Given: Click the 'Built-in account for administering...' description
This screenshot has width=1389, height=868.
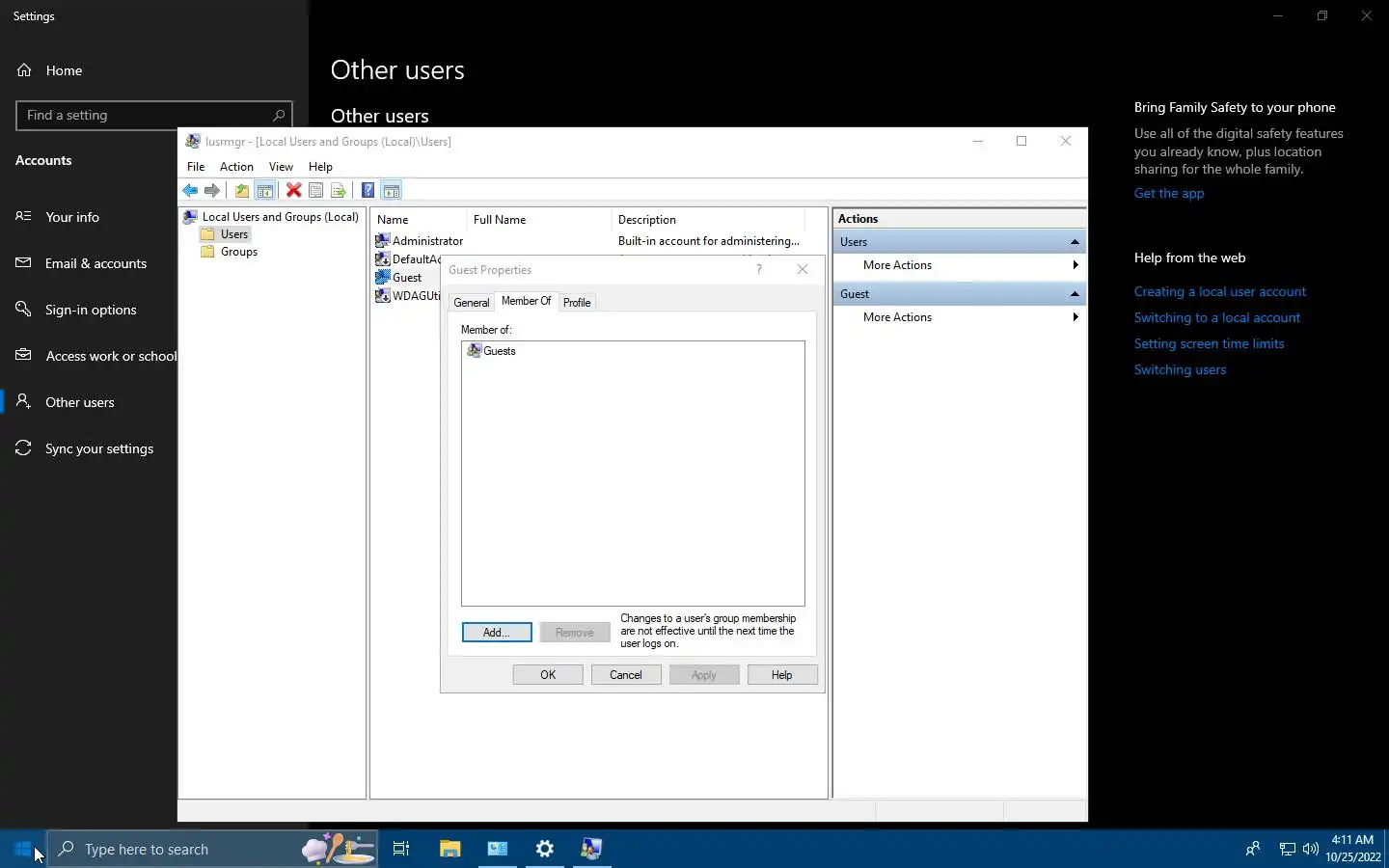Looking at the screenshot, I should [709, 241].
